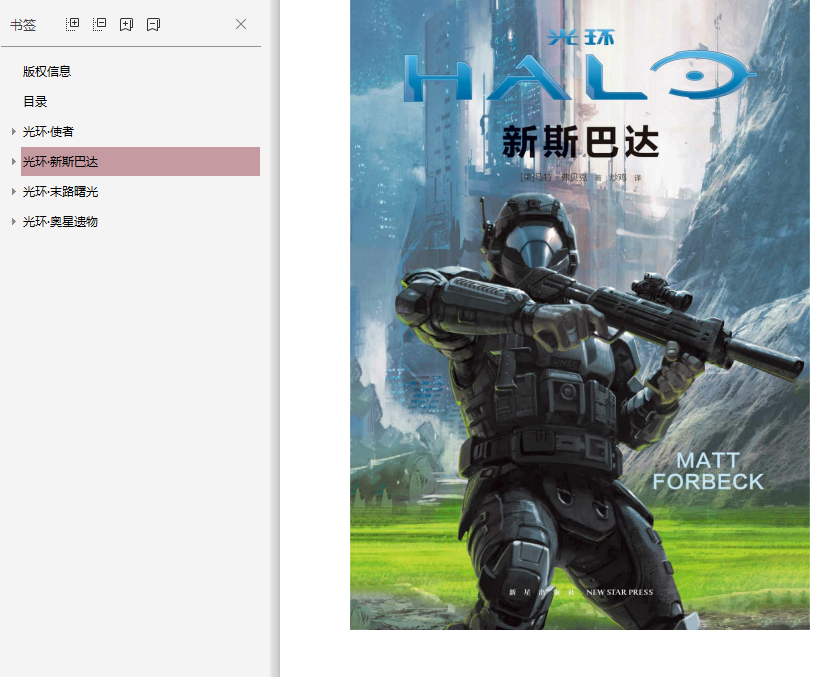
Task: Open the 版权信息 bookmark
Action: [x=47, y=72]
